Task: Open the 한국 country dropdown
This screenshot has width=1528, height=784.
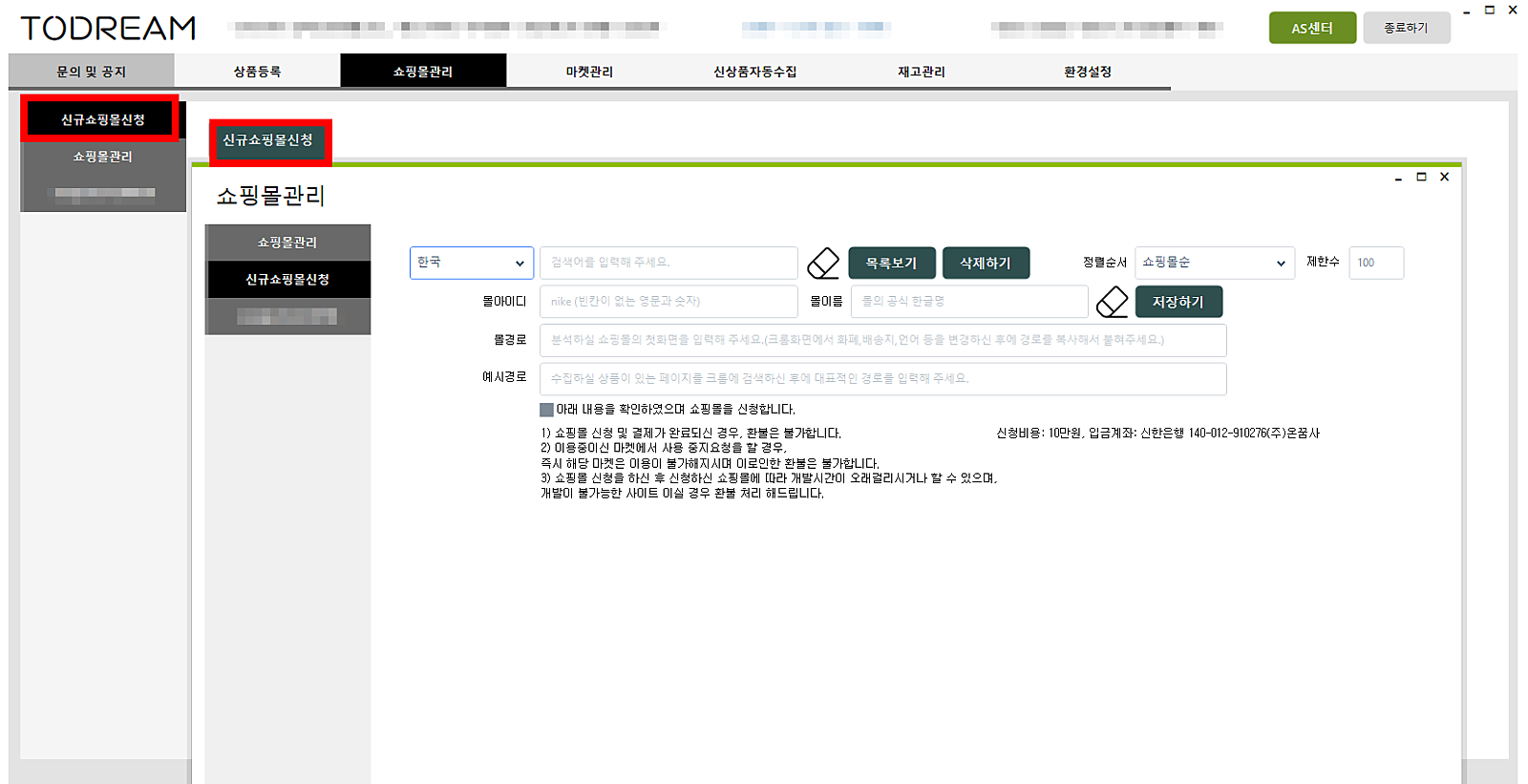Action: (x=472, y=263)
